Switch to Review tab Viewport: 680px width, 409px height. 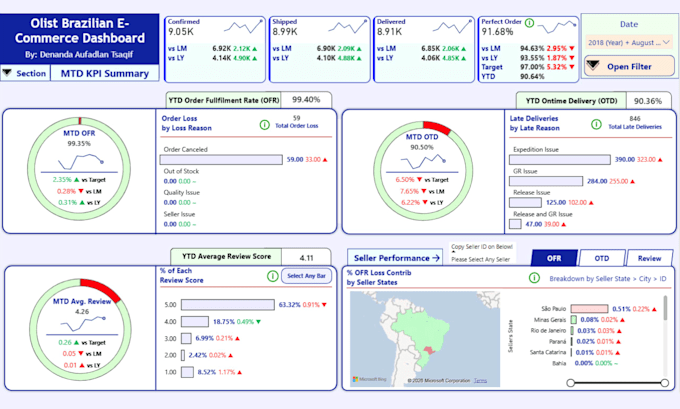tap(649, 258)
